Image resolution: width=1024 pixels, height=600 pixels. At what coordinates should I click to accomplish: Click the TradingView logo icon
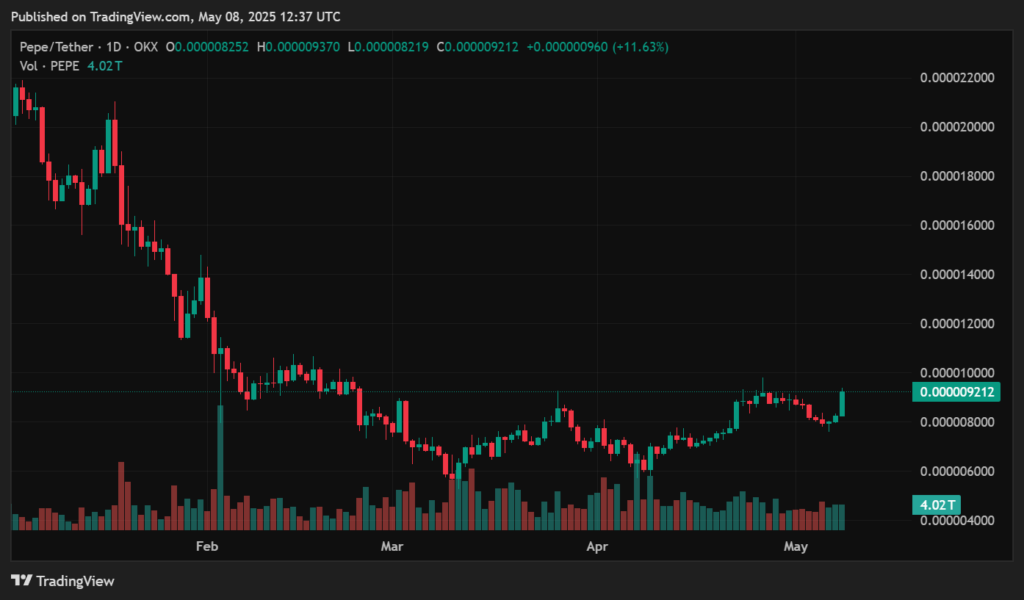pyautogui.click(x=22, y=580)
